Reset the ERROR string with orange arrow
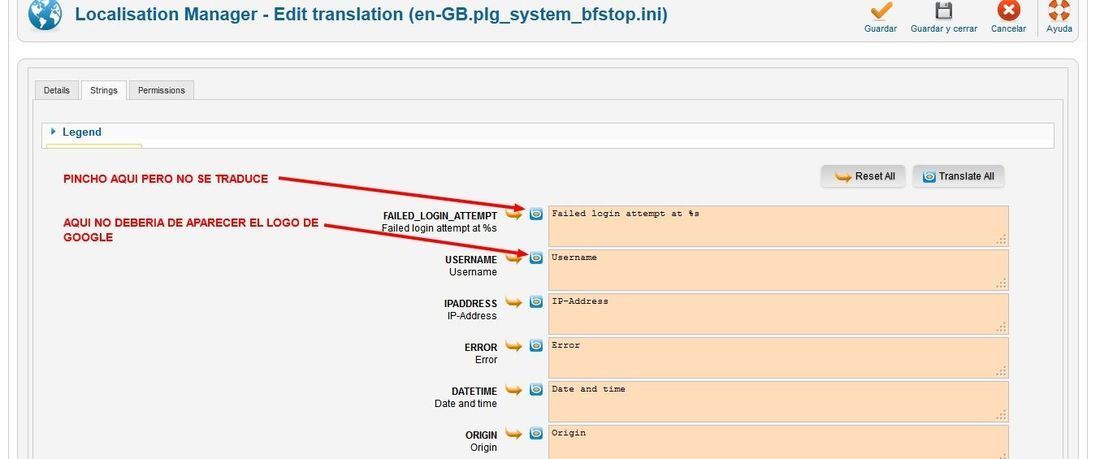Screen dimensions: 1100x459 [x=514, y=346]
